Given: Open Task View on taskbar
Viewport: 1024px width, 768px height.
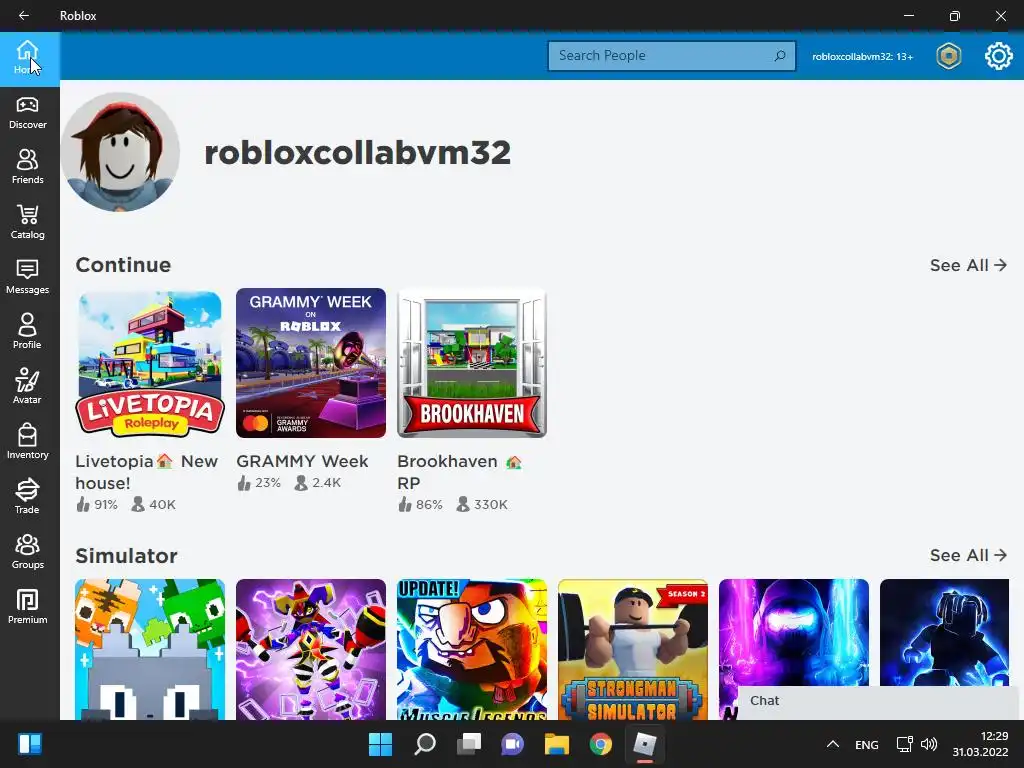Looking at the screenshot, I should 468,744.
